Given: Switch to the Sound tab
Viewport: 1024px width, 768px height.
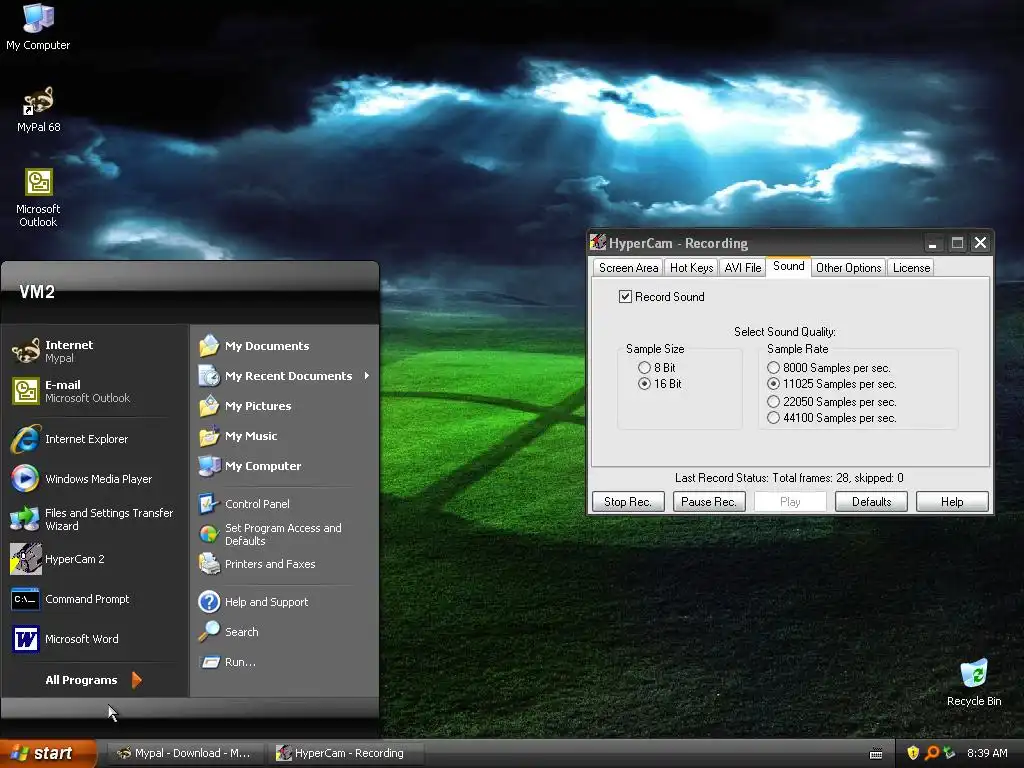Looking at the screenshot, I should click(x=788, y=266).
